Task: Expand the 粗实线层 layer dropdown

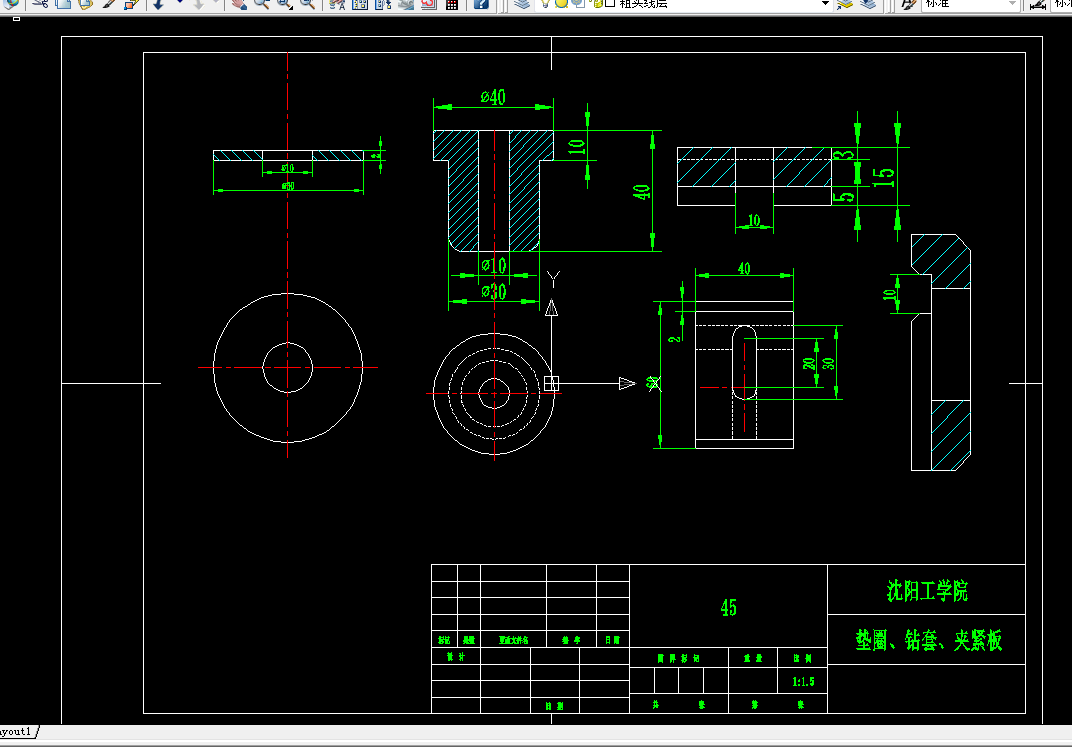Action: point(825,3)
